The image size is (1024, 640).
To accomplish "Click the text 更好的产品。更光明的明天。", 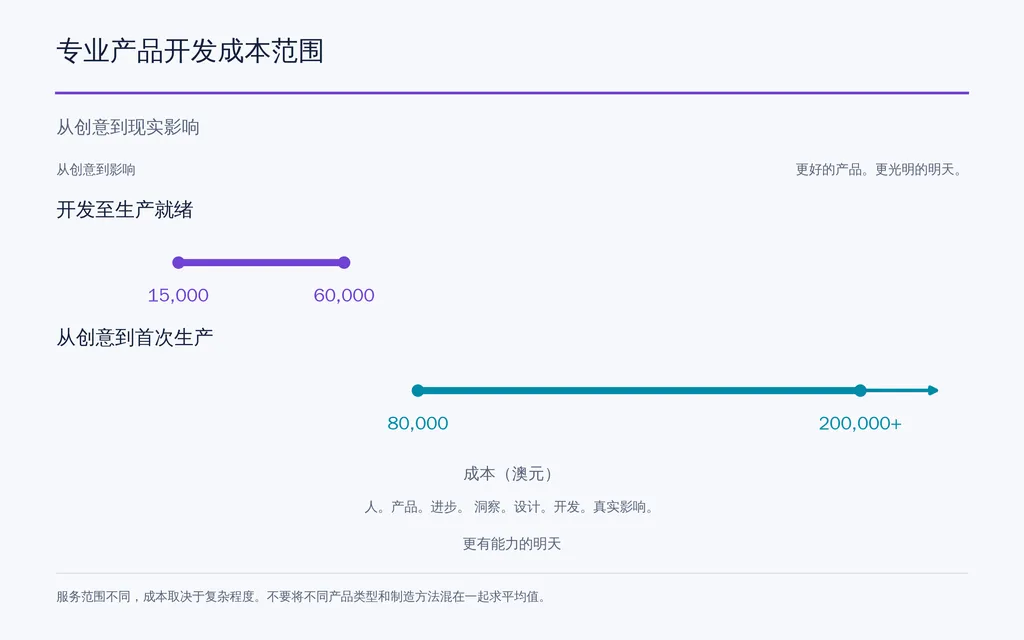I will pos(880,170).
